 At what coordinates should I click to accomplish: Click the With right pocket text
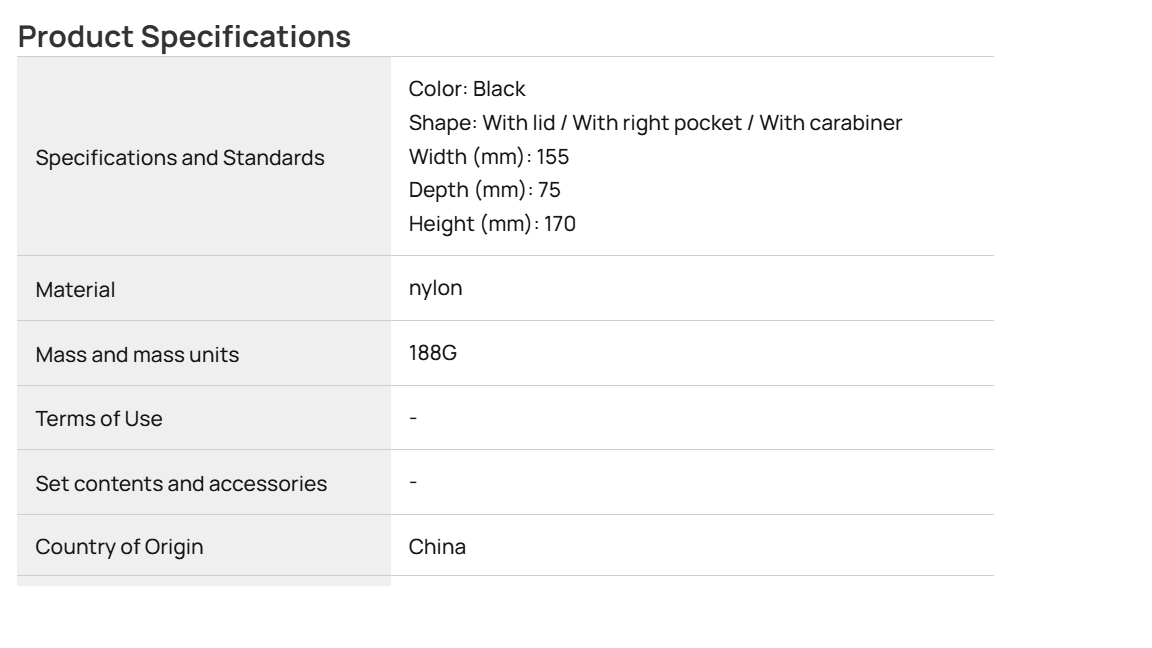(657, 123)
